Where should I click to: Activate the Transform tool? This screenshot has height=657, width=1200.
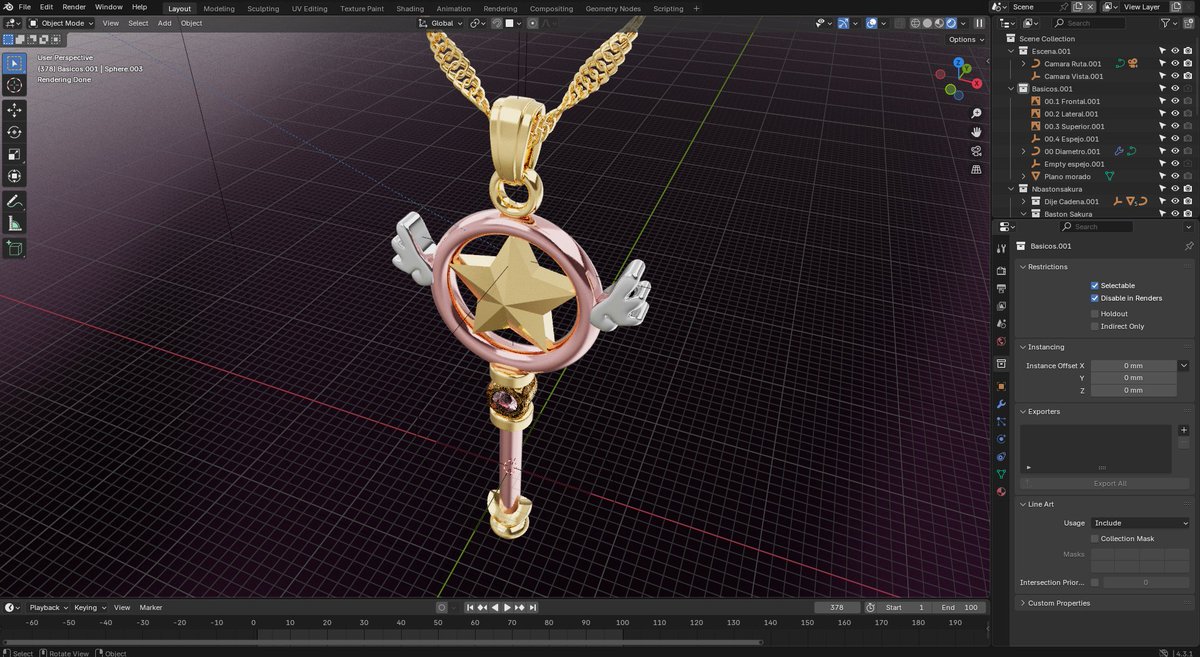pyautogui.click(x=15, y=176)
